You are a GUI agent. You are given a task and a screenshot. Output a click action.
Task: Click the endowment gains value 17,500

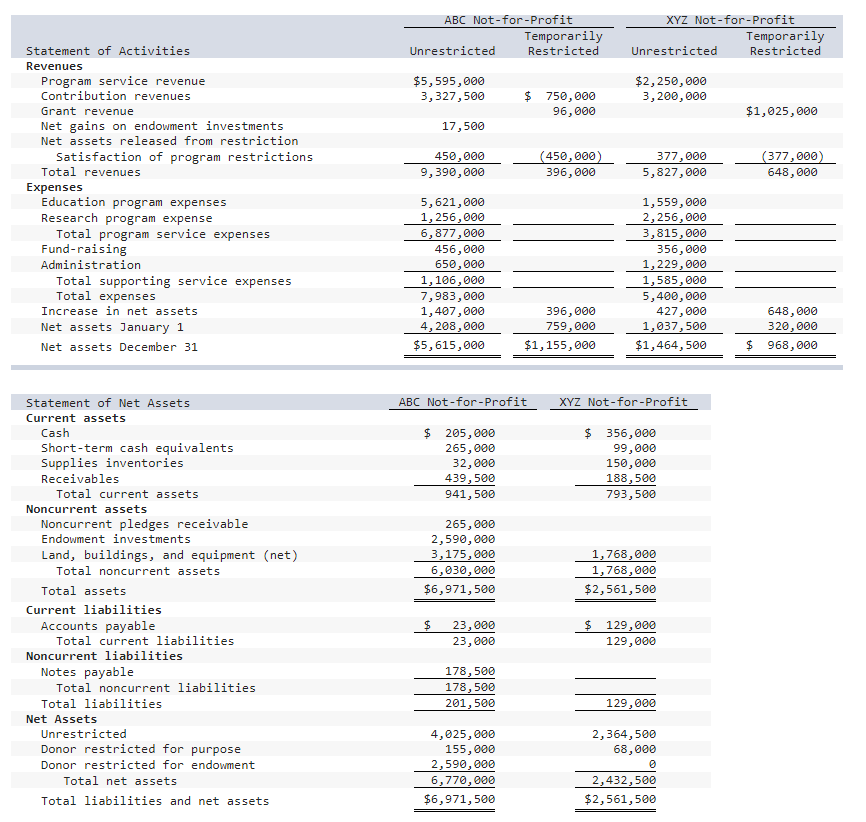[463, 126]
